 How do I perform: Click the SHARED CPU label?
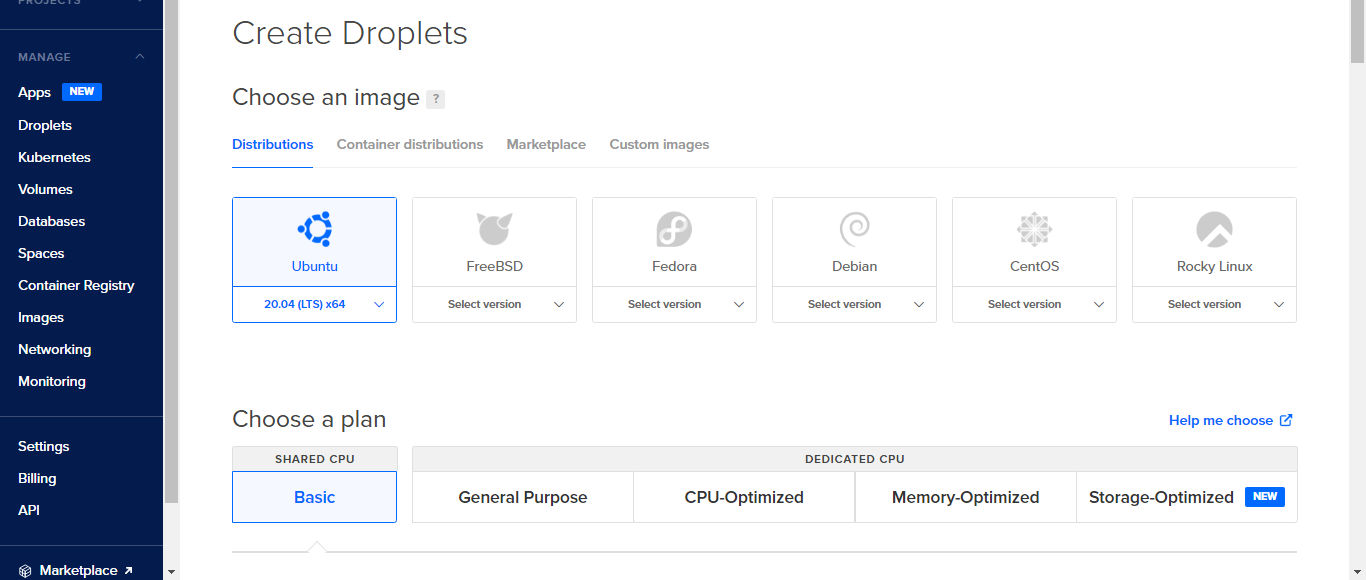coord(315,459)
